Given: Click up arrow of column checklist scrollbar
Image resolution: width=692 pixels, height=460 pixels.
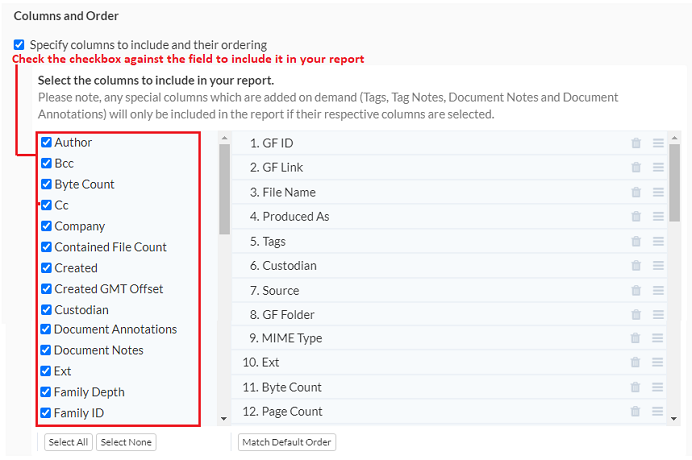Looking at the screenshot, I should point(224,137).
